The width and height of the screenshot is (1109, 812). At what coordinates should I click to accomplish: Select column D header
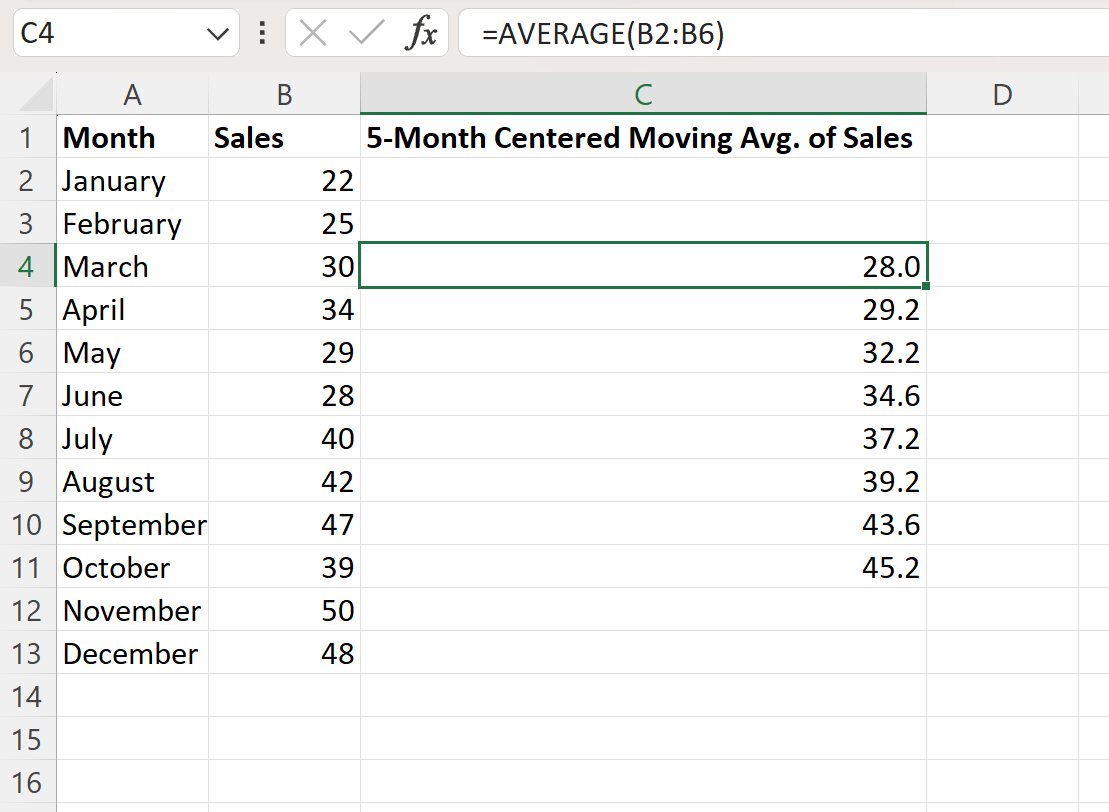(x=1002, y=93)
